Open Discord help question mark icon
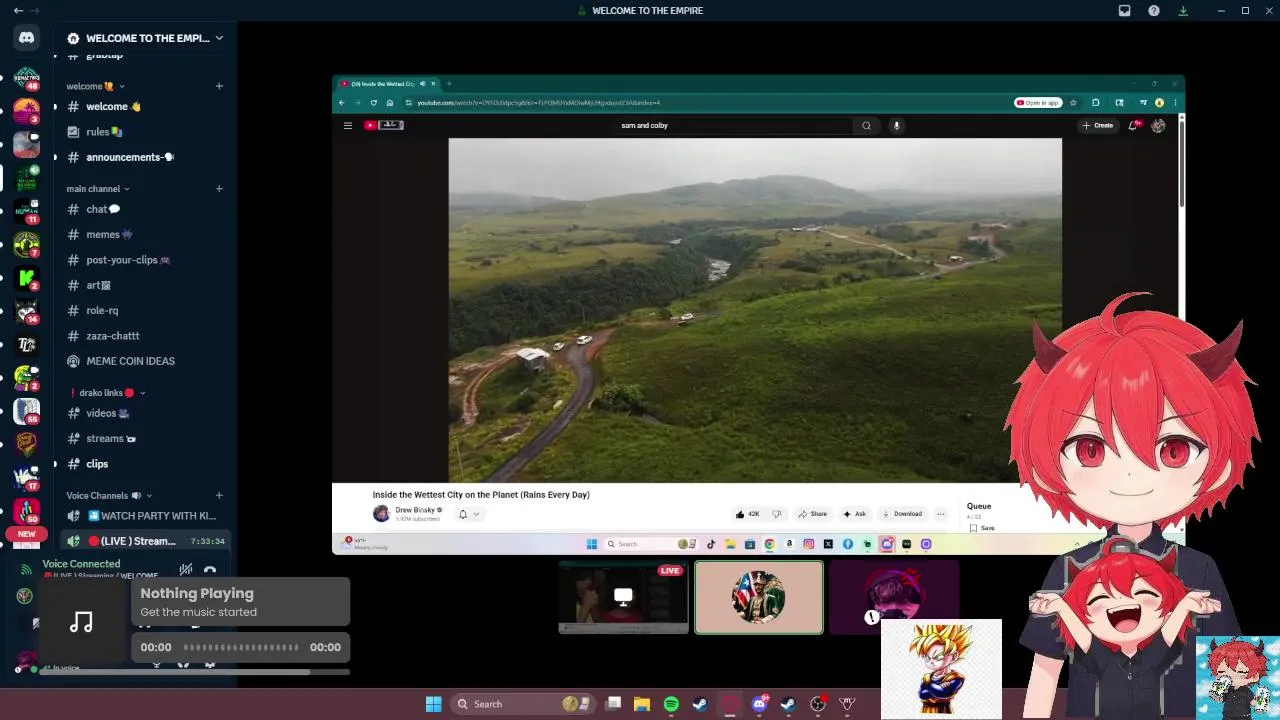The width and height of the screenshot is (1280, 720). [1154, 10]
